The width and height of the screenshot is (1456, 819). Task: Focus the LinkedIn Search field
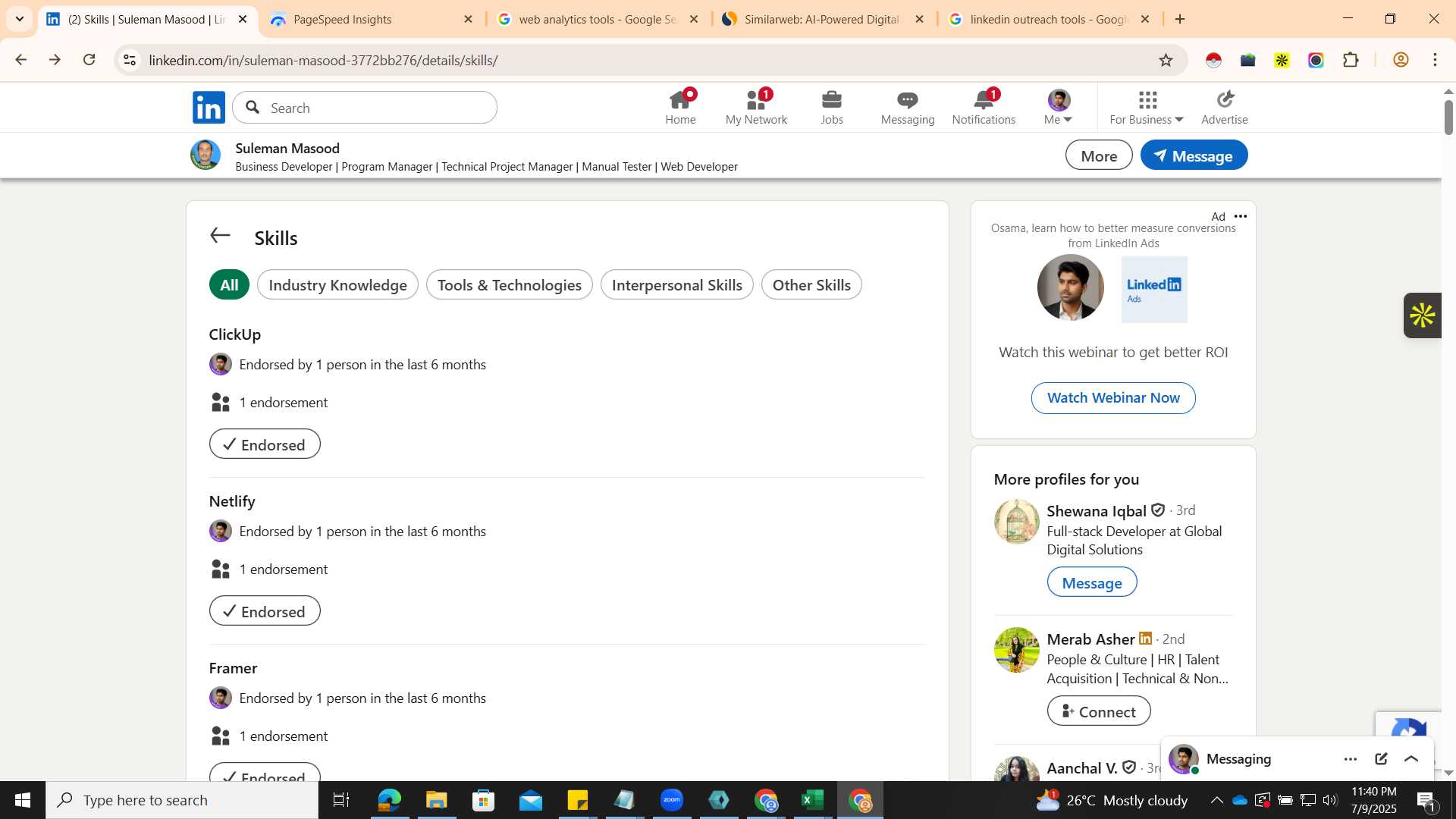pyautogui.click(x=365, y=108)
